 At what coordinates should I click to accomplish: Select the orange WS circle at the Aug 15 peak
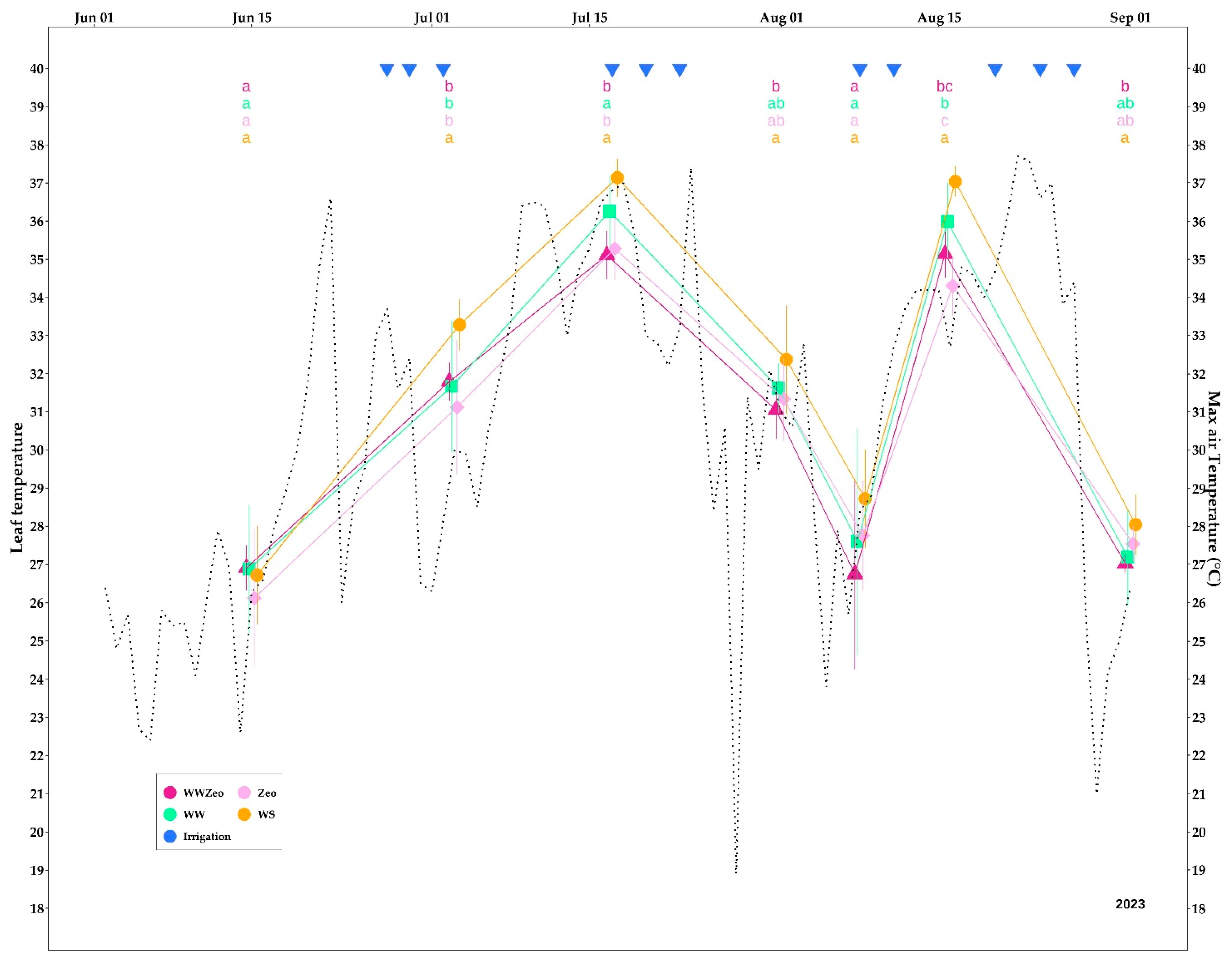955,181
